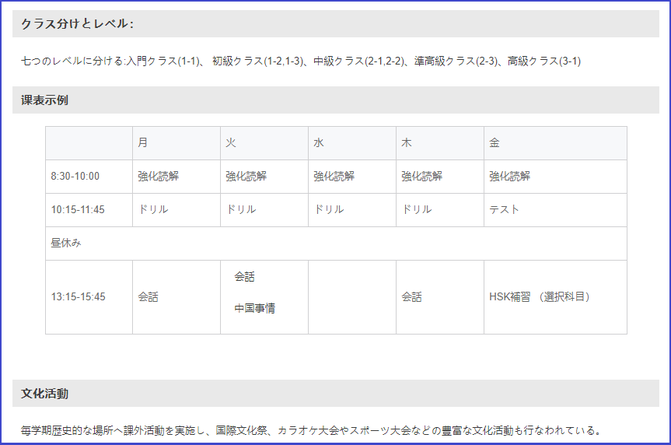
Task: Click the 課表示例 section heading
Action: tap(45, 100)
